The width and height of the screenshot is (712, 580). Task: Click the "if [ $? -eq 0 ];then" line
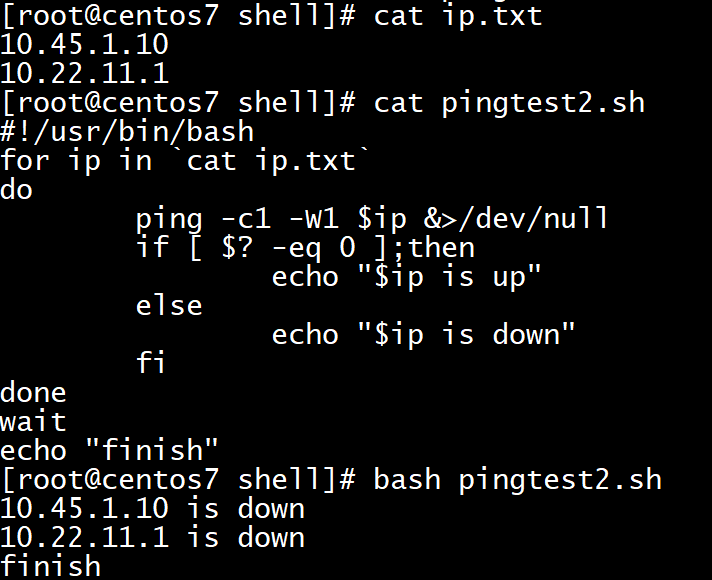coord(305,248)
